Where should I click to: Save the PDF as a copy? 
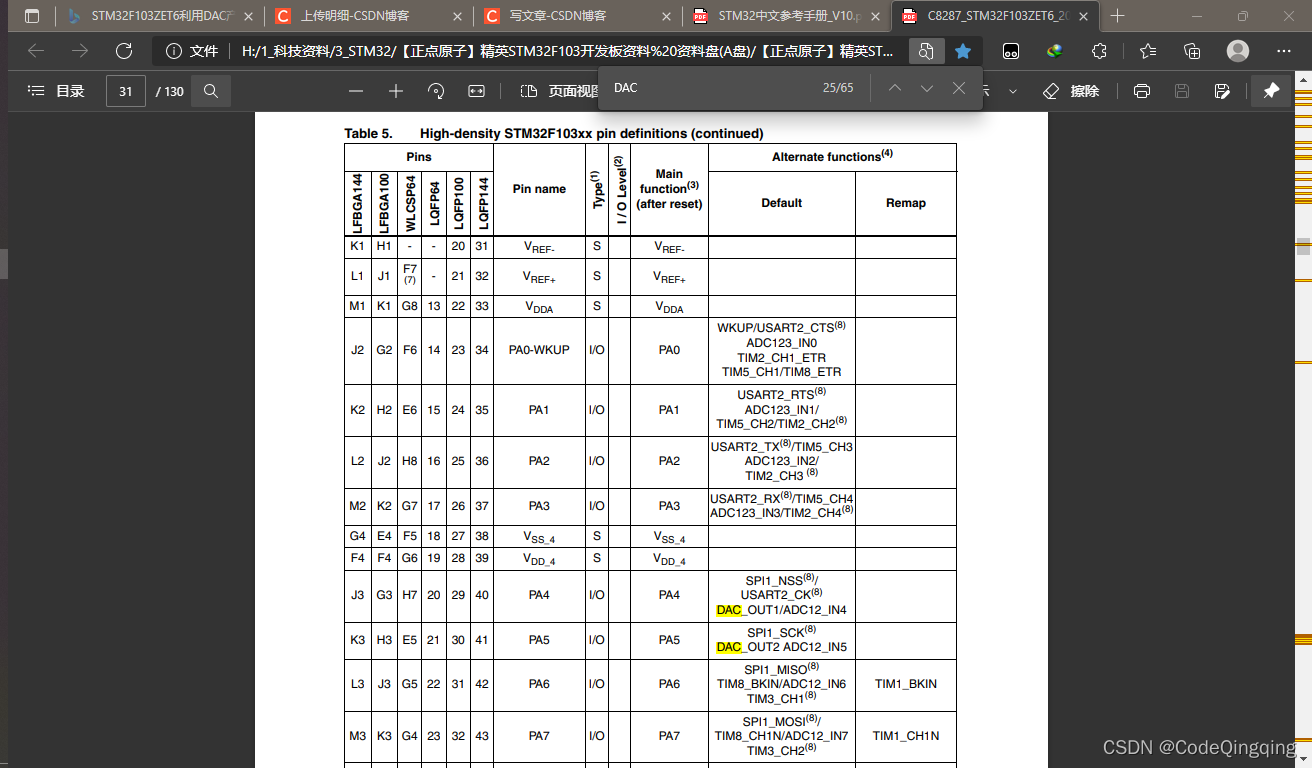1222,91
